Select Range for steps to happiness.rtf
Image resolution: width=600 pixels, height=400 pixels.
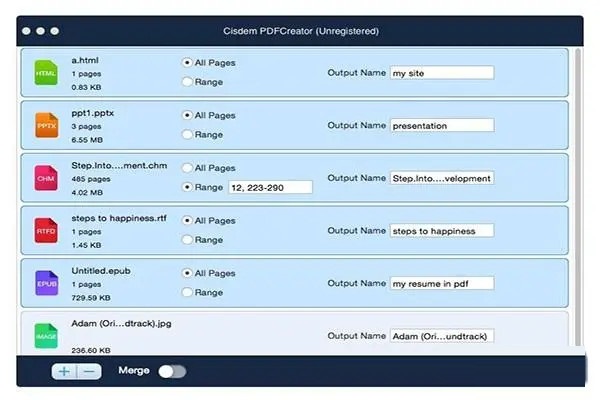tap(187, 239)
